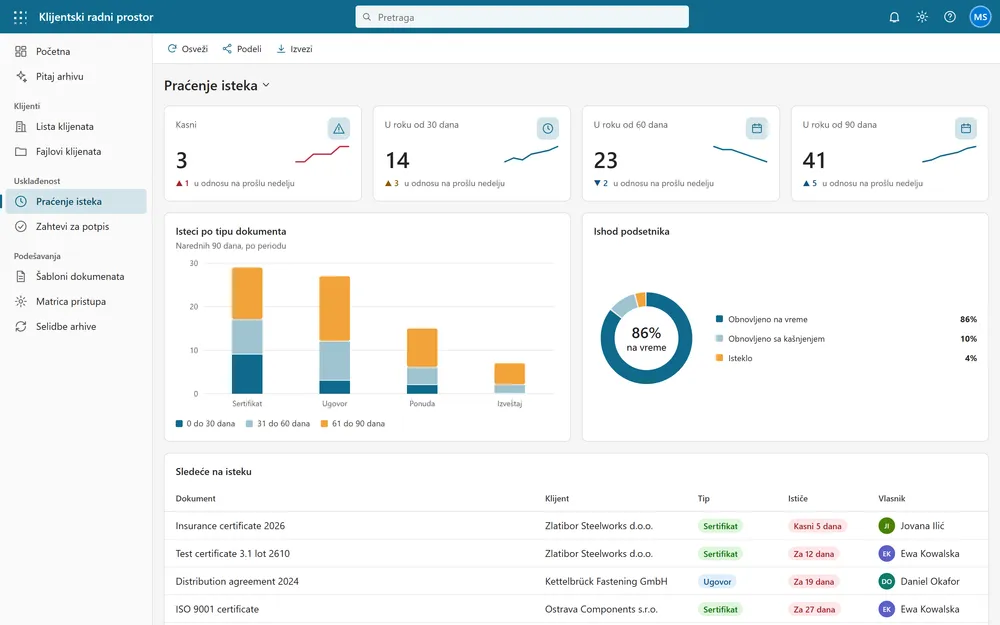Select Praćenje isteka in sidebar
The image size is (1000, 625).
76,202
